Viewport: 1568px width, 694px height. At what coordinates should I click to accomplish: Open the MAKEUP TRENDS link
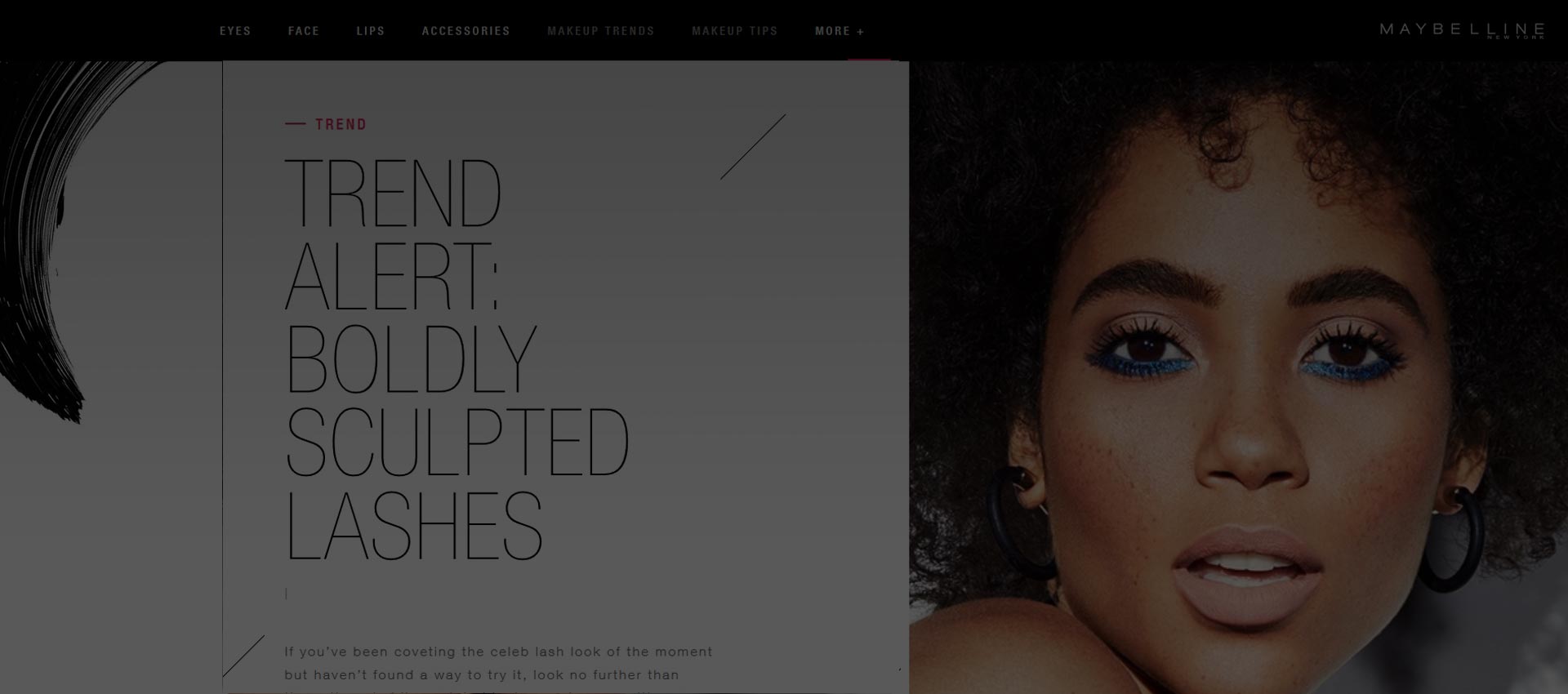pos(601,31)
